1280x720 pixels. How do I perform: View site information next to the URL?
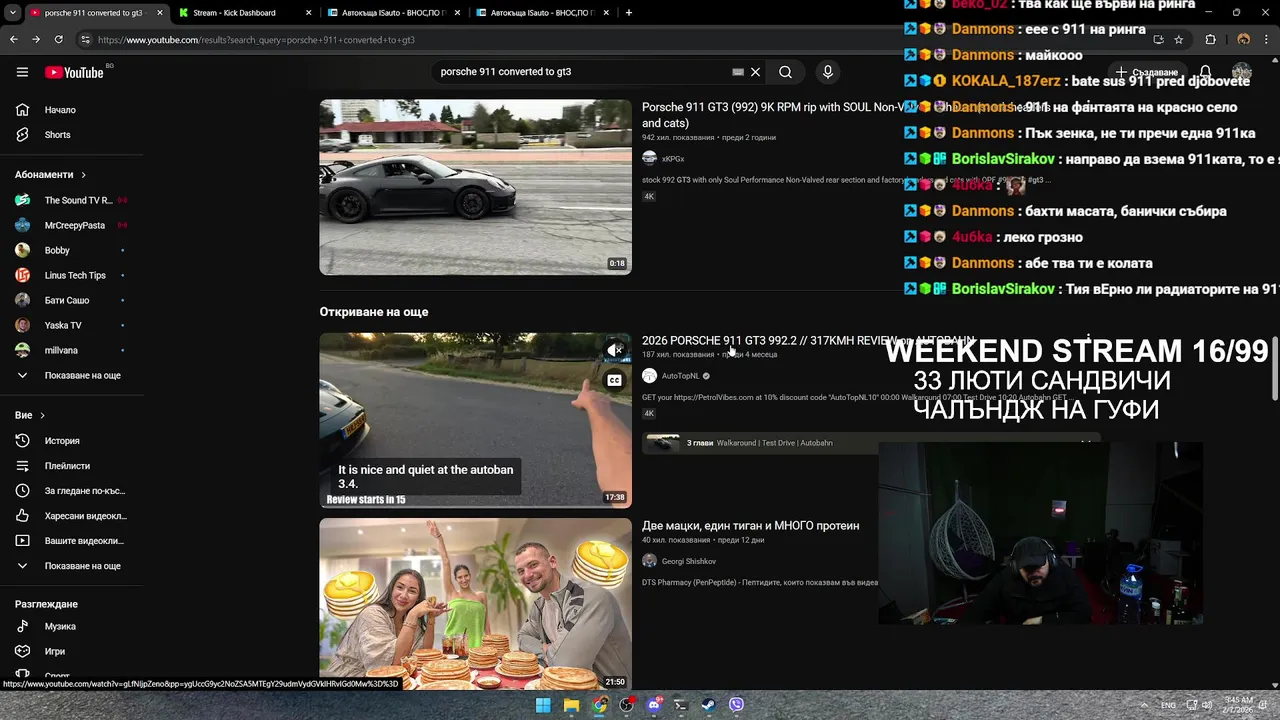[85, 40]
